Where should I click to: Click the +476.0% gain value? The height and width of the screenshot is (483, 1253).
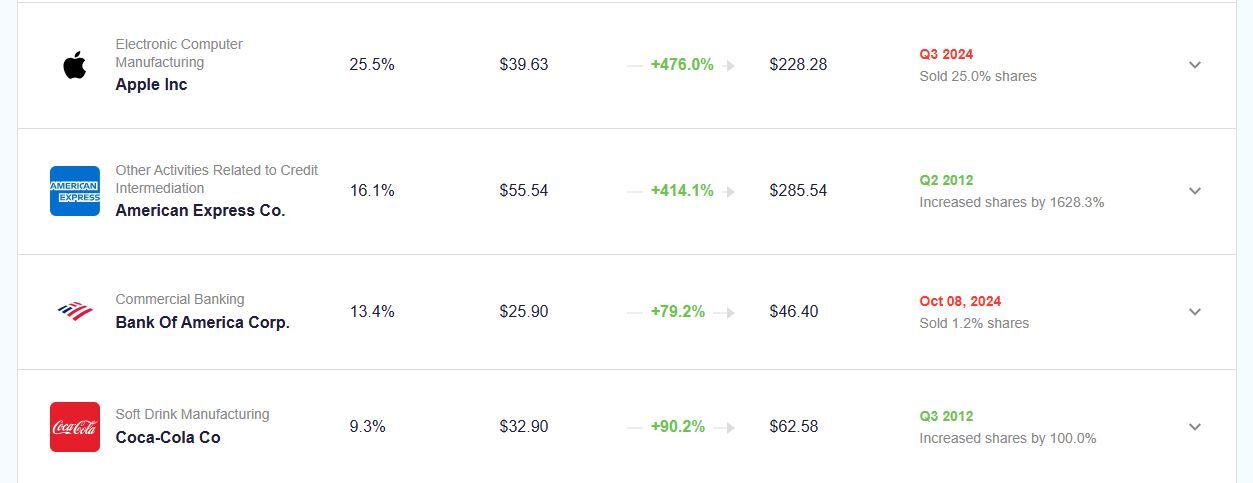click(682, 65)
